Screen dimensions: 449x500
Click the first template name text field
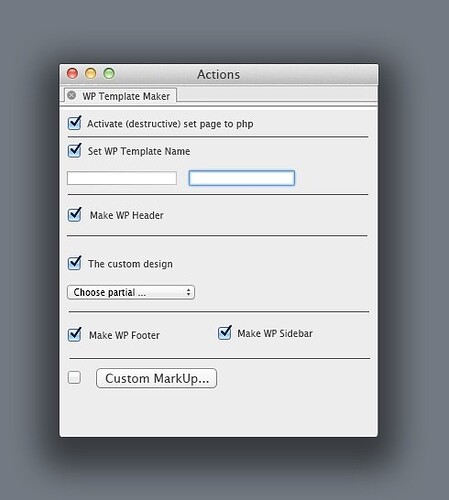tap(122, 178)
